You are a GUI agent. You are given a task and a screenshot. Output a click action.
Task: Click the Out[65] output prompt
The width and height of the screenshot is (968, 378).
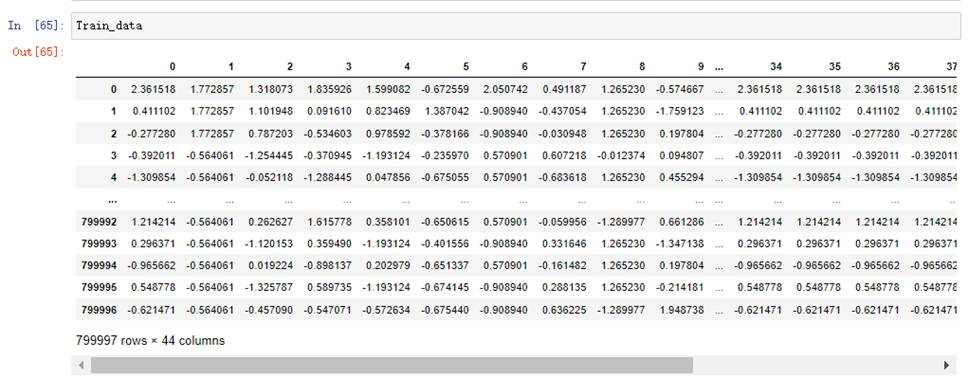(x=38, y=51)
